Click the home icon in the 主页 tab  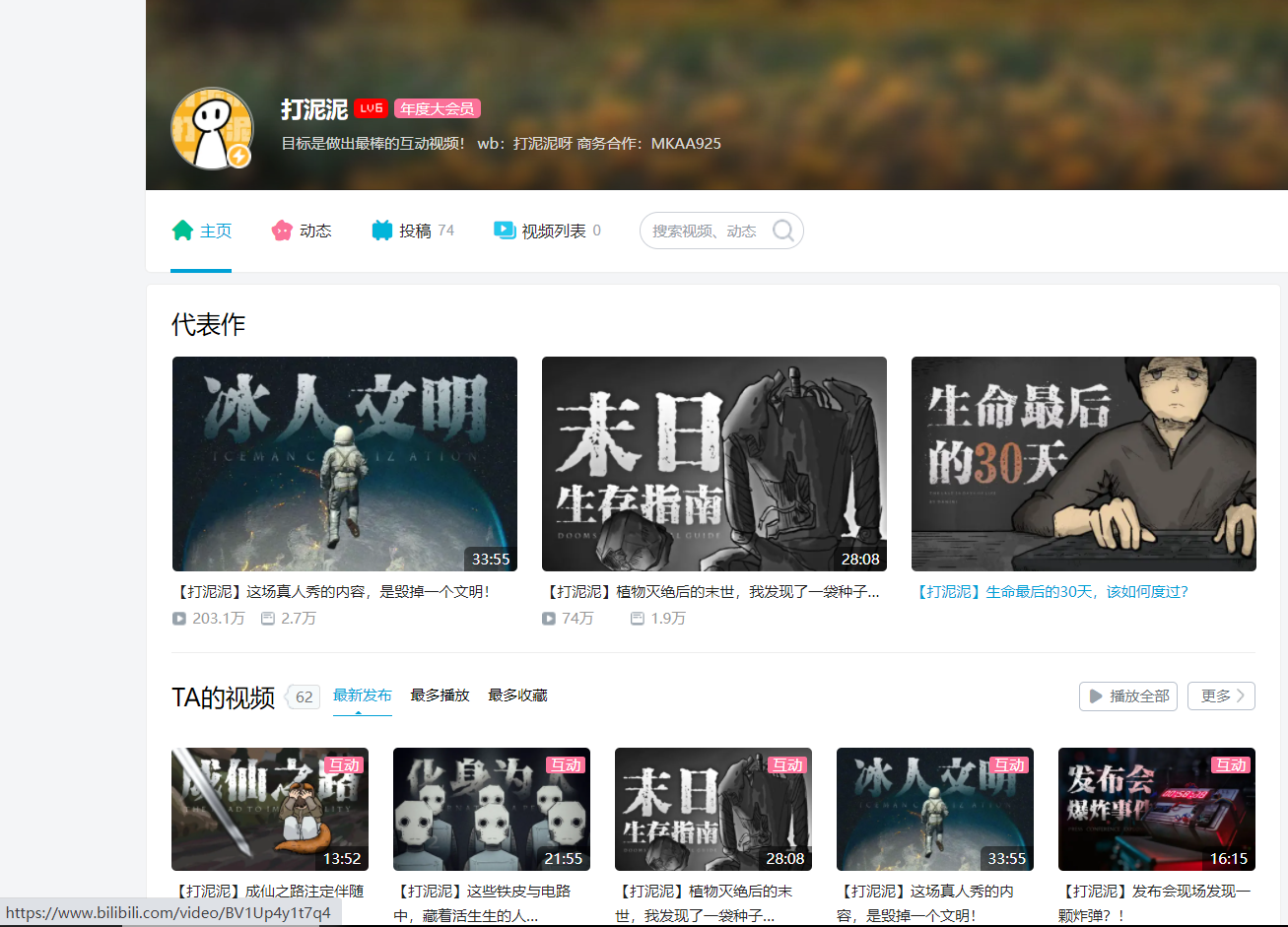click(182, 231)
